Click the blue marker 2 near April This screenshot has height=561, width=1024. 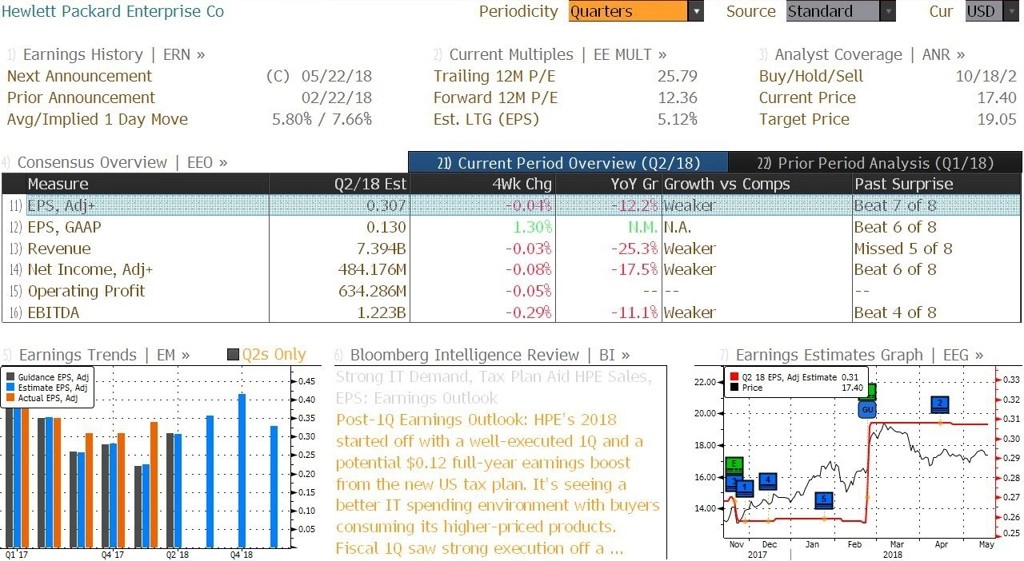(940, 404)
